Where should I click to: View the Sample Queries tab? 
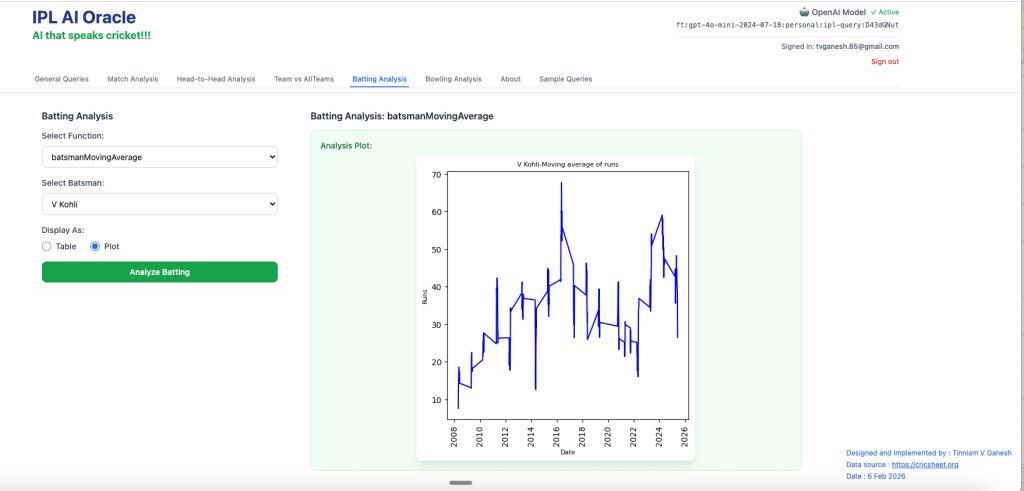click(565, 79)
